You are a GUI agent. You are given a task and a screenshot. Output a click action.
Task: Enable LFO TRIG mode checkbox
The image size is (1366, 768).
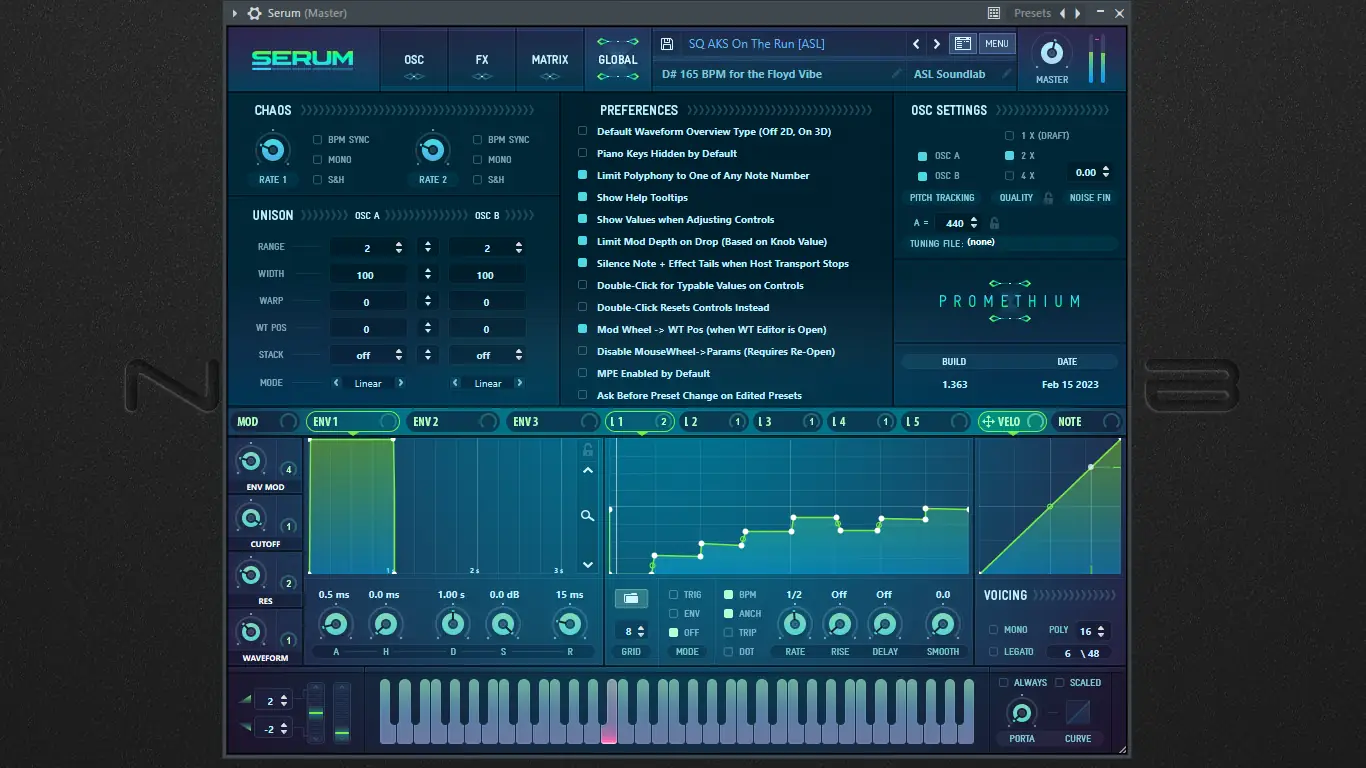(x=673, y=595)
